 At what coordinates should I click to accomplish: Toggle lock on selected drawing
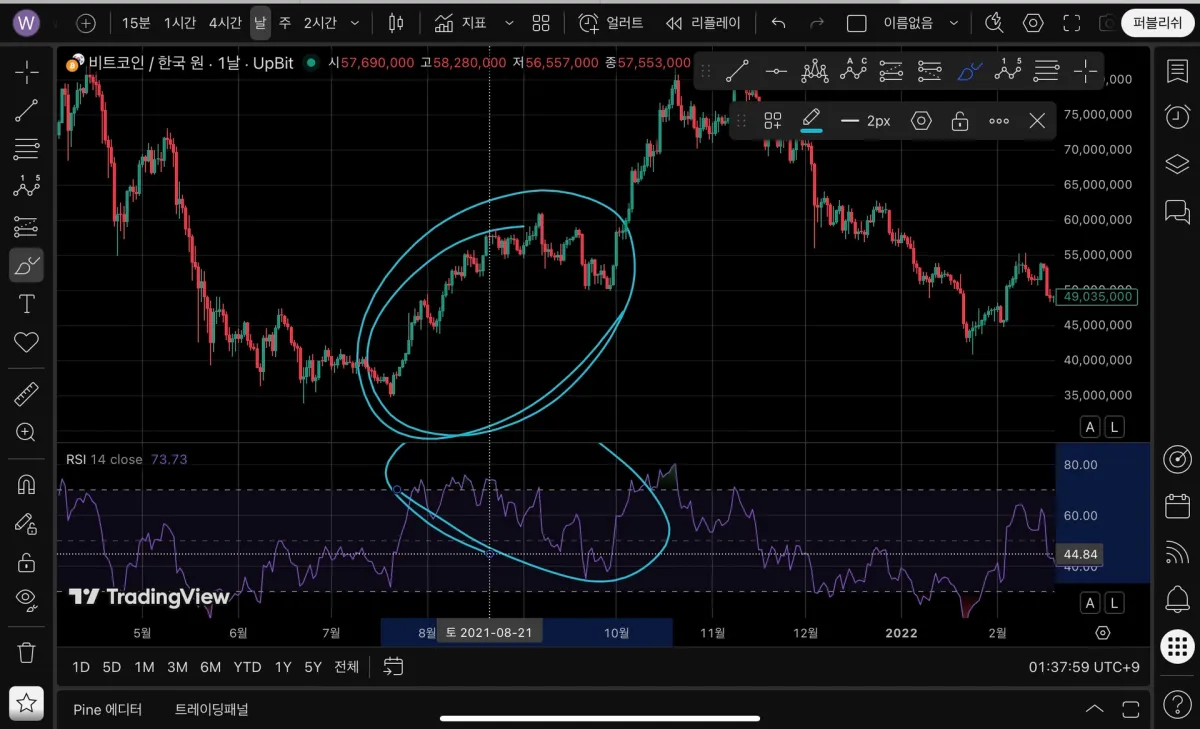coord(959,121)
